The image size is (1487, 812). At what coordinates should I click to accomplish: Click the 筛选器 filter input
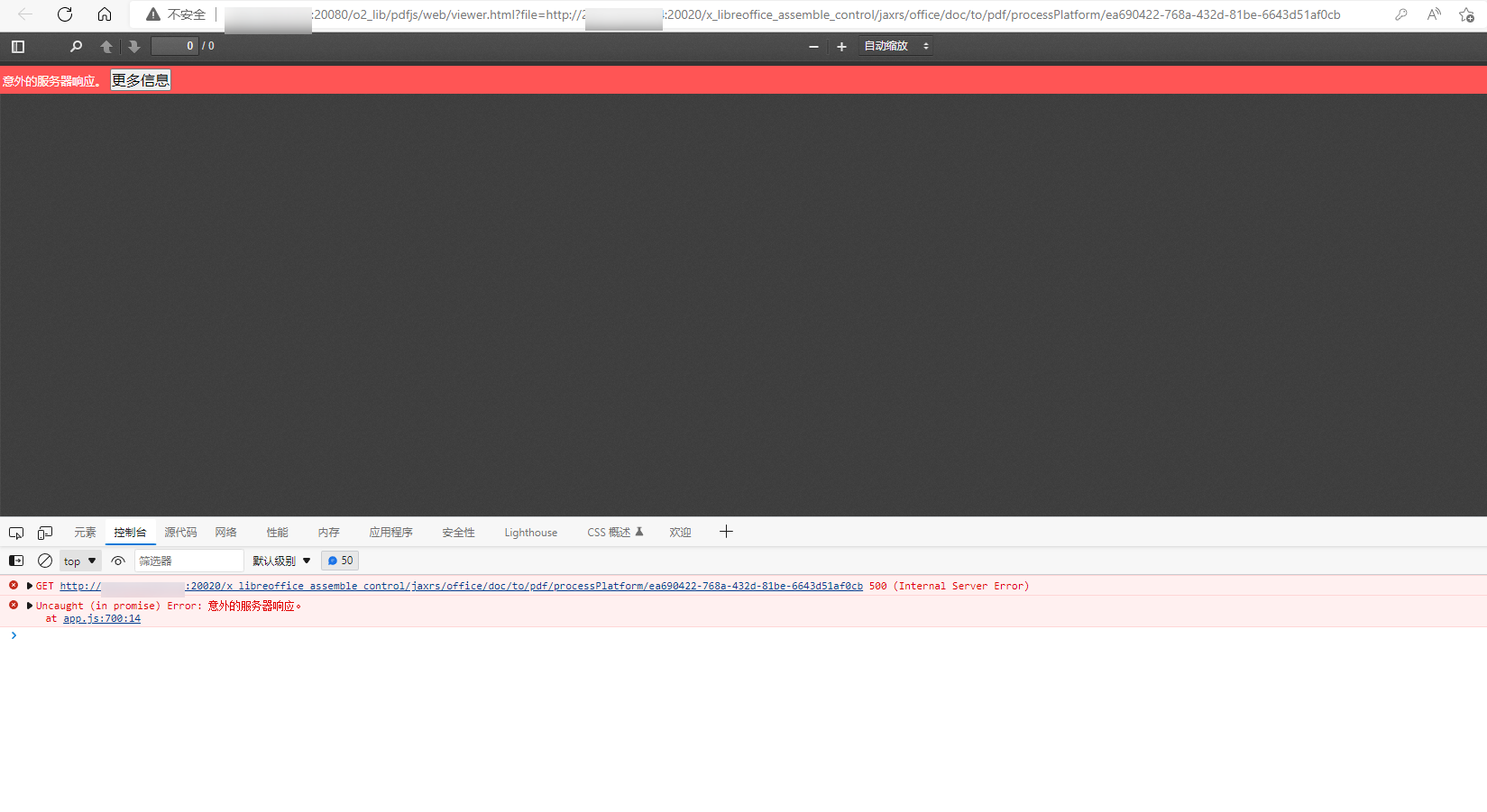click(x=189, y=561)
